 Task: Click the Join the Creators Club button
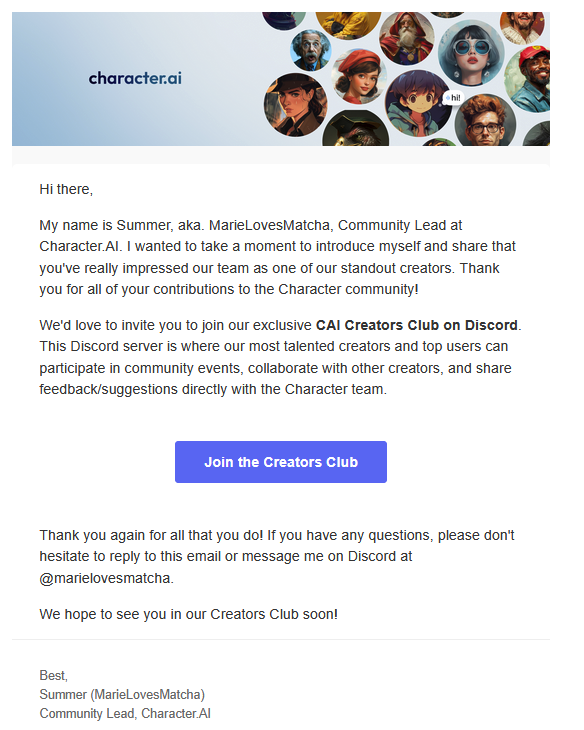click(281, 462)
